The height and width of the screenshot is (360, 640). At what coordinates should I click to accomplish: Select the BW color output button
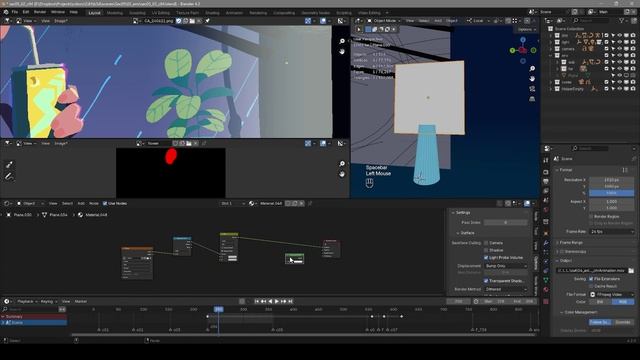600,302
